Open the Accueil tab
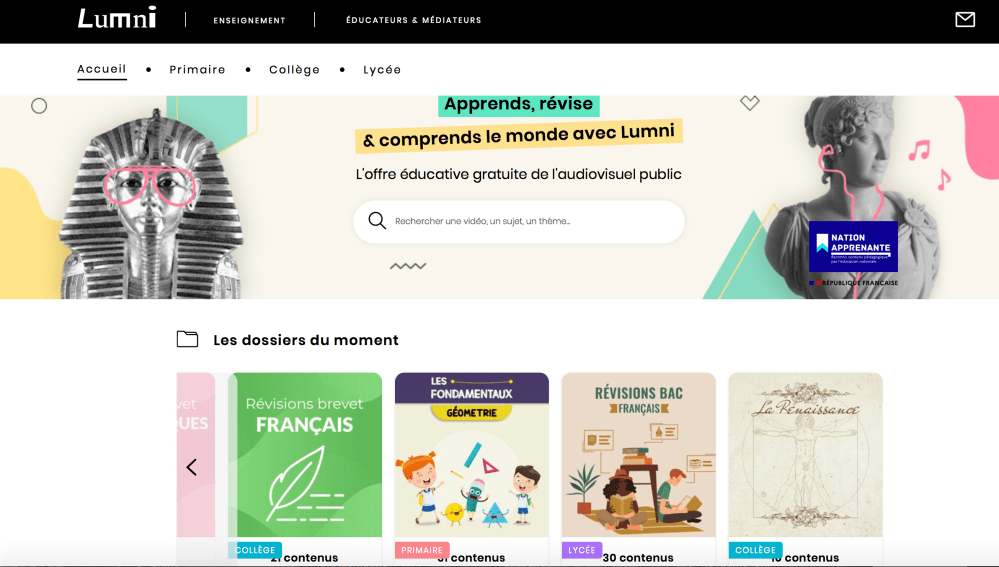The image size is (999, 567). pos(102,69)
